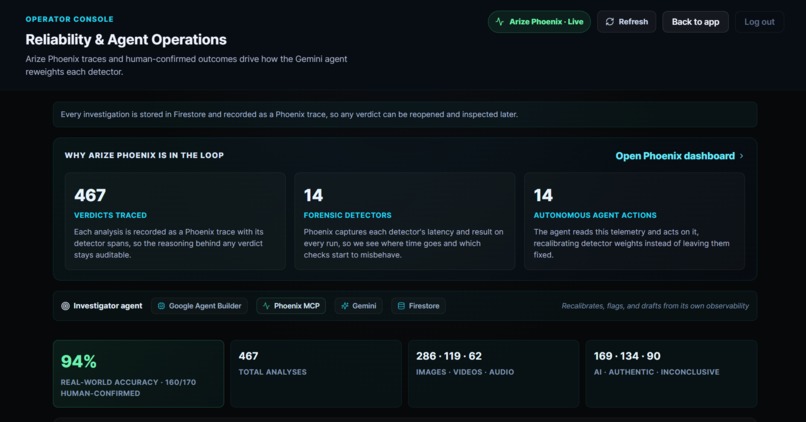Click the 94% real-world accuracy value
The image size is (806, 422).
point(79,361)
